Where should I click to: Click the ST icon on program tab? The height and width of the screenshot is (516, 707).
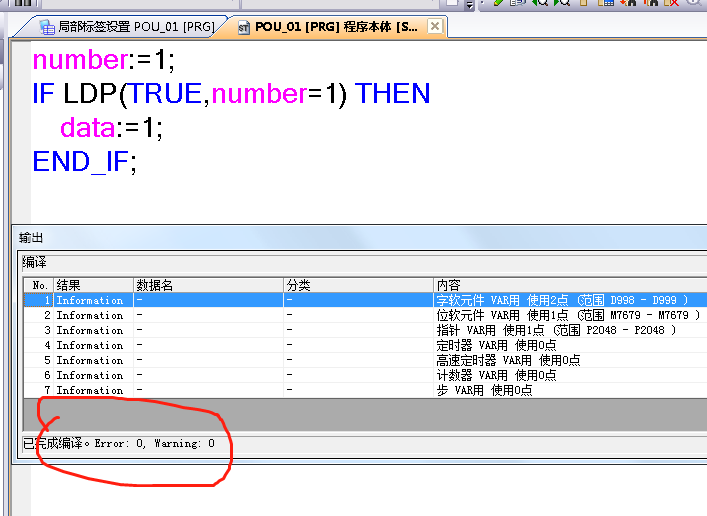point(244,27)
